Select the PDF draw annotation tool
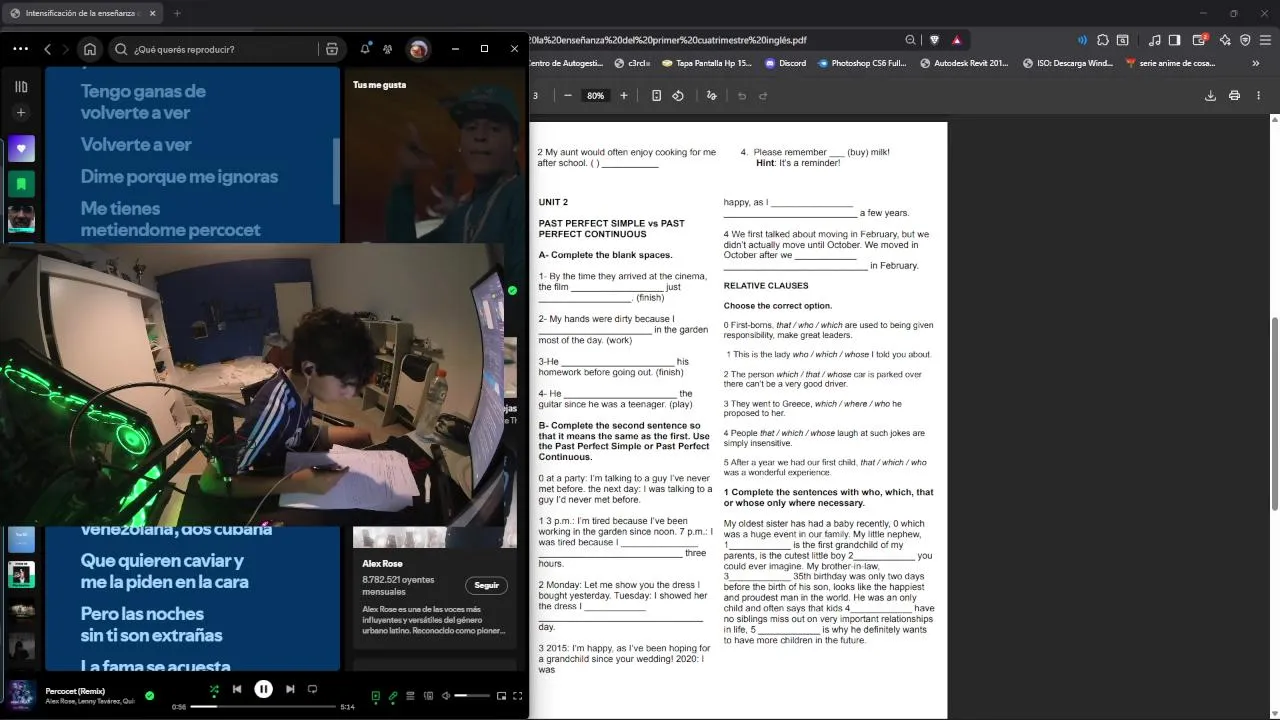This screenshot has width=1280, height=720. click(x=711, y=96)
